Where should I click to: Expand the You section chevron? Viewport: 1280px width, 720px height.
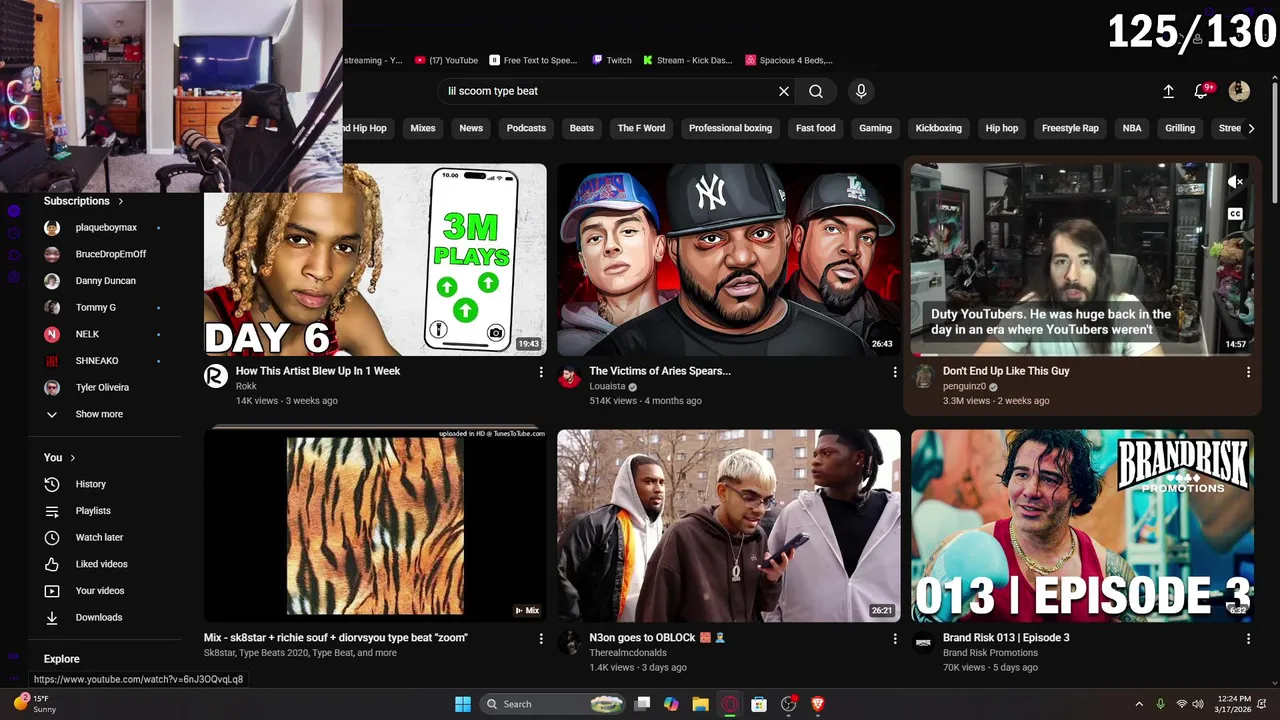pos(72,457)
